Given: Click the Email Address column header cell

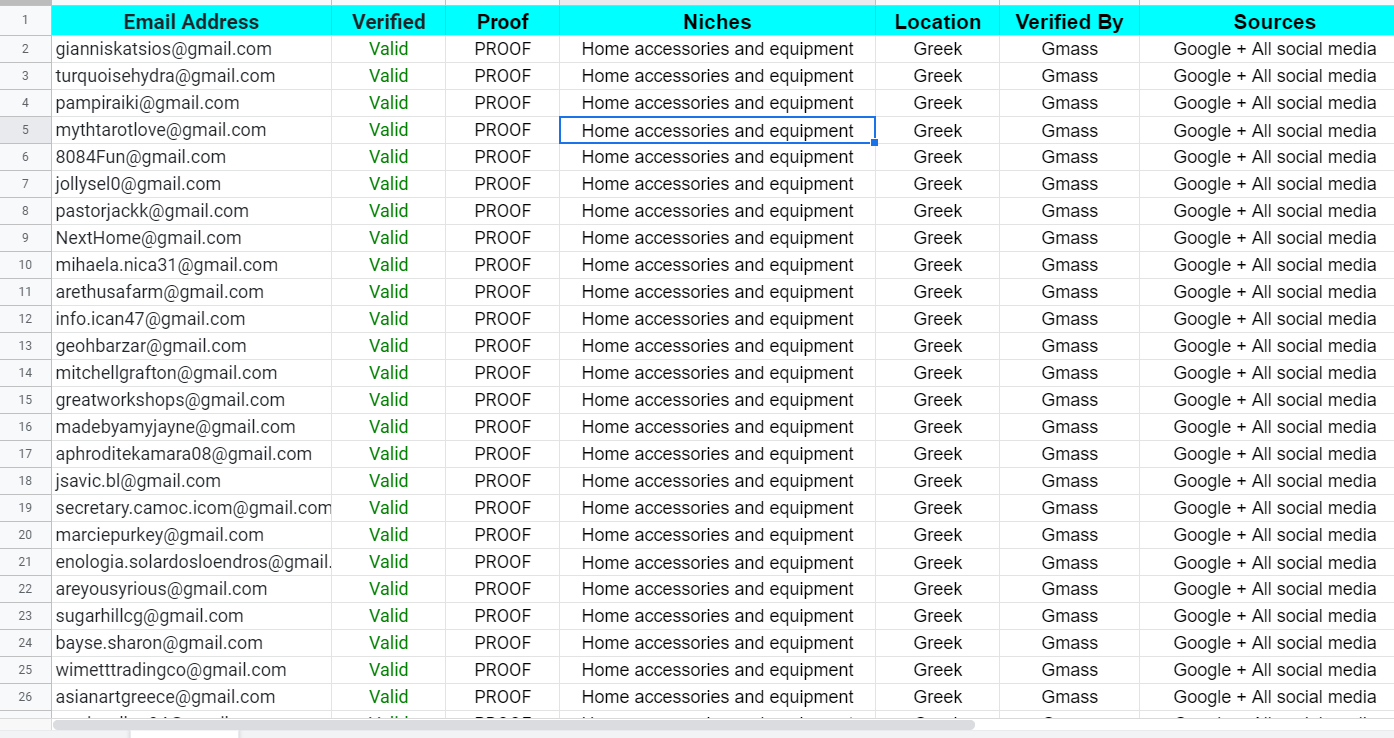Looking at the screenshot, I should pos(191,21).
